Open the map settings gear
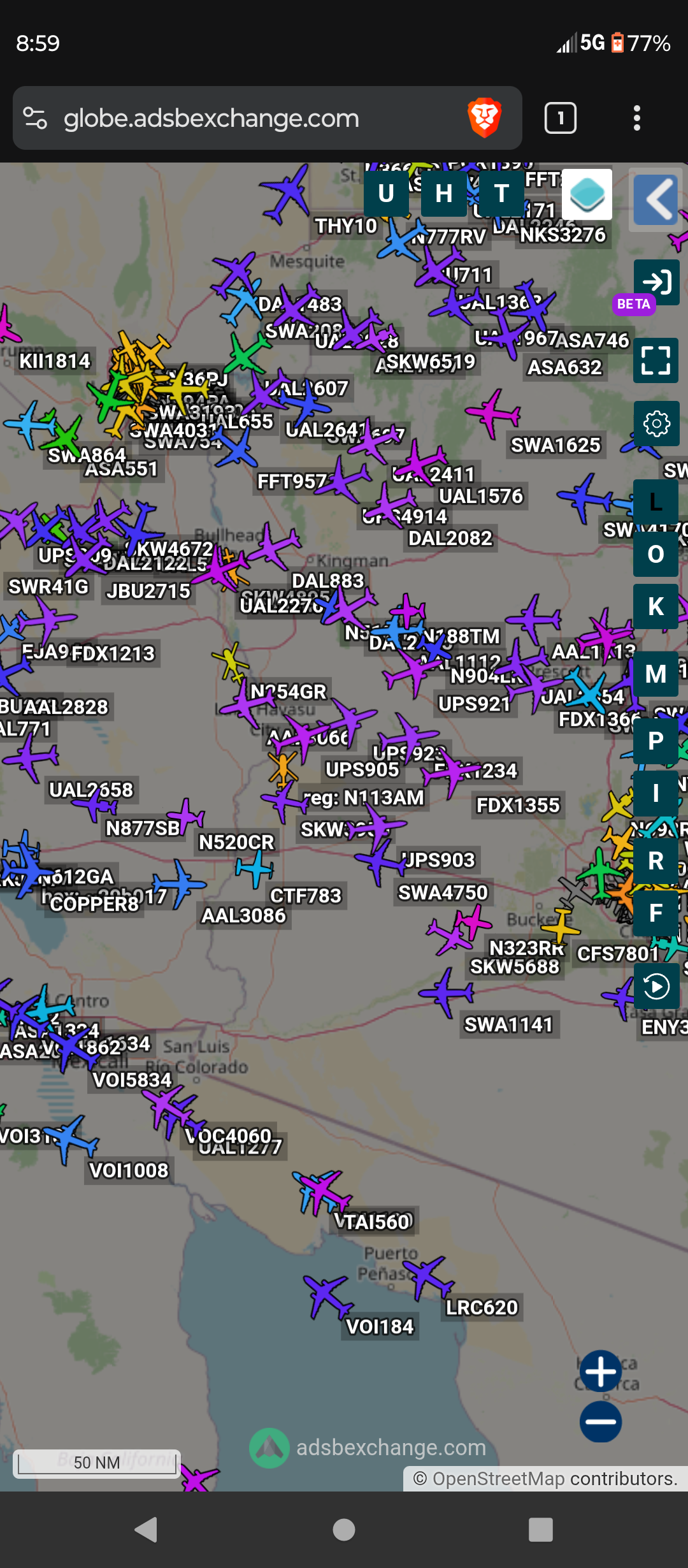Viewport: 688px width, 1568px height. click(656, 423)
